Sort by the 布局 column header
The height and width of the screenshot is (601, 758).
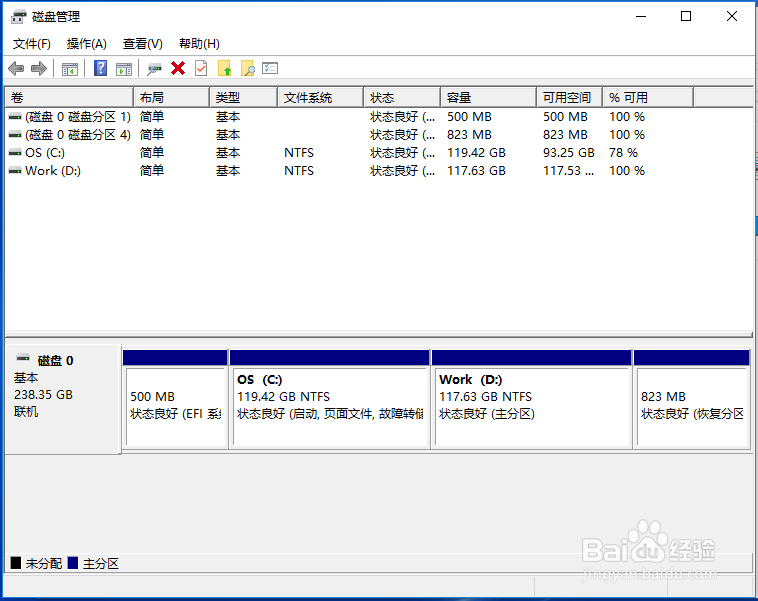172,98
